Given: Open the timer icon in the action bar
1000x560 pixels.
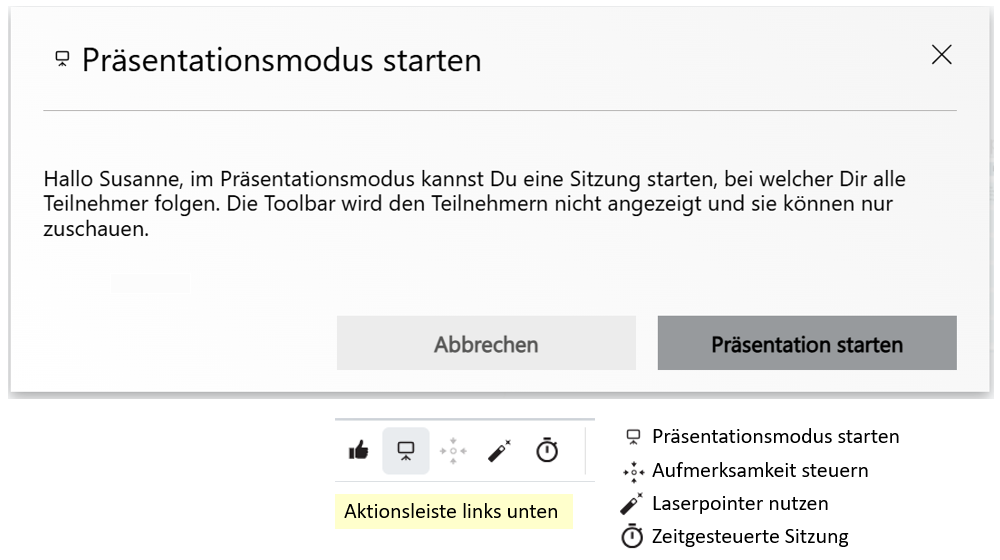Looking at the screenshot, I should coord(547,451).
